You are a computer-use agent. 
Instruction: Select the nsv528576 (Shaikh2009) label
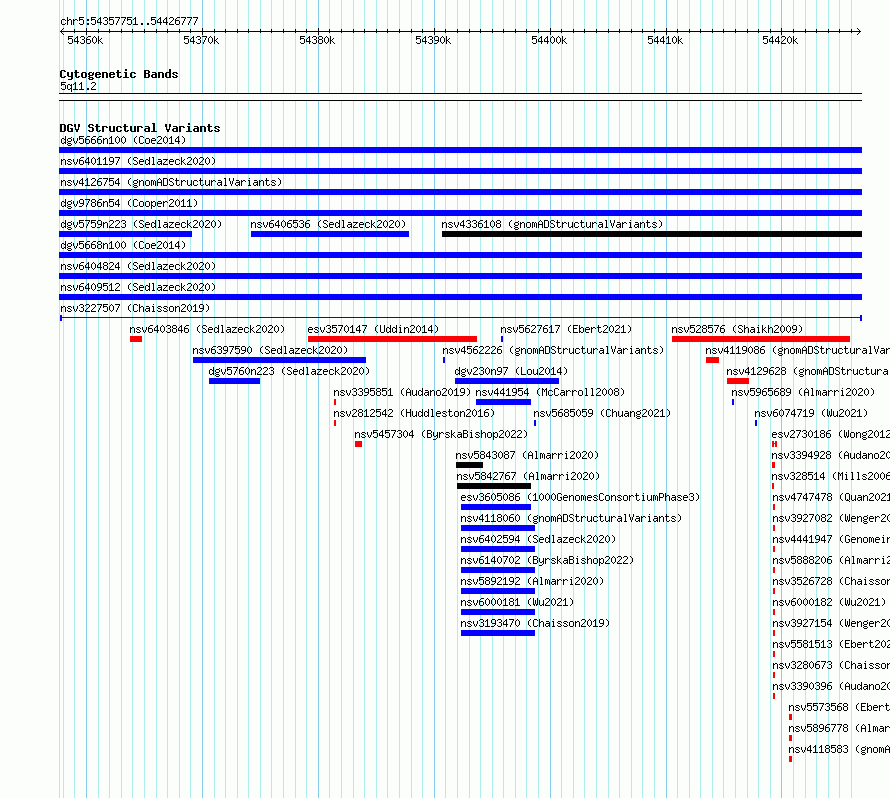point(737,329)
